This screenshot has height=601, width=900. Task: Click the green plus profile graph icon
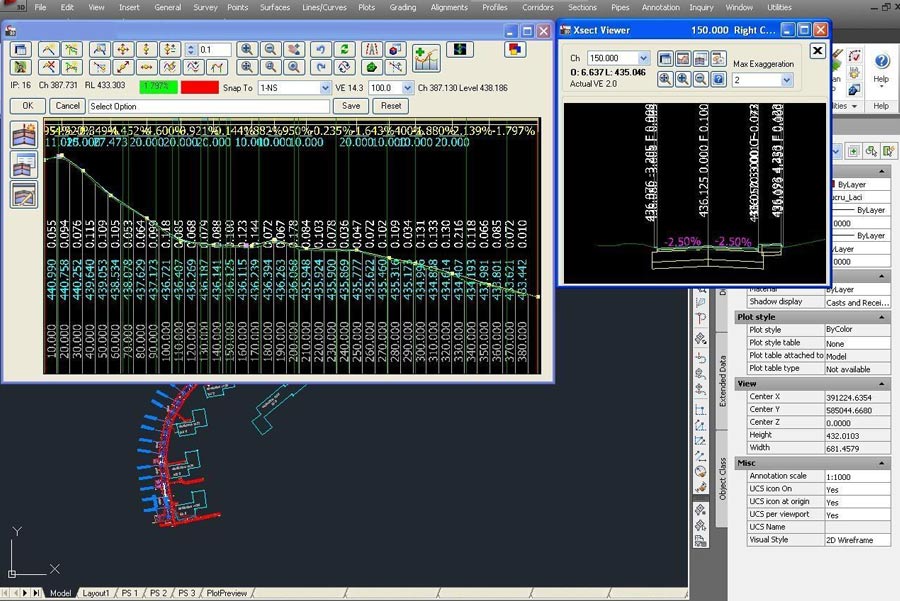click(x=426, y=58)
